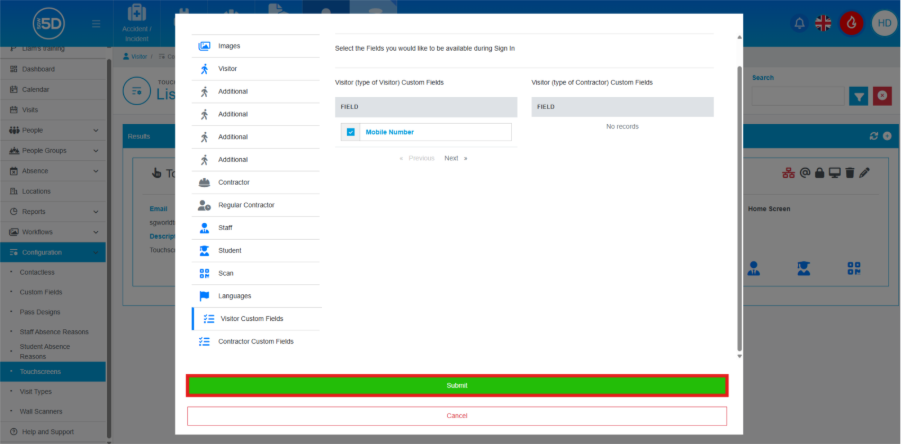
Task: Click the padlock icon
Action: tap(819, 173)
